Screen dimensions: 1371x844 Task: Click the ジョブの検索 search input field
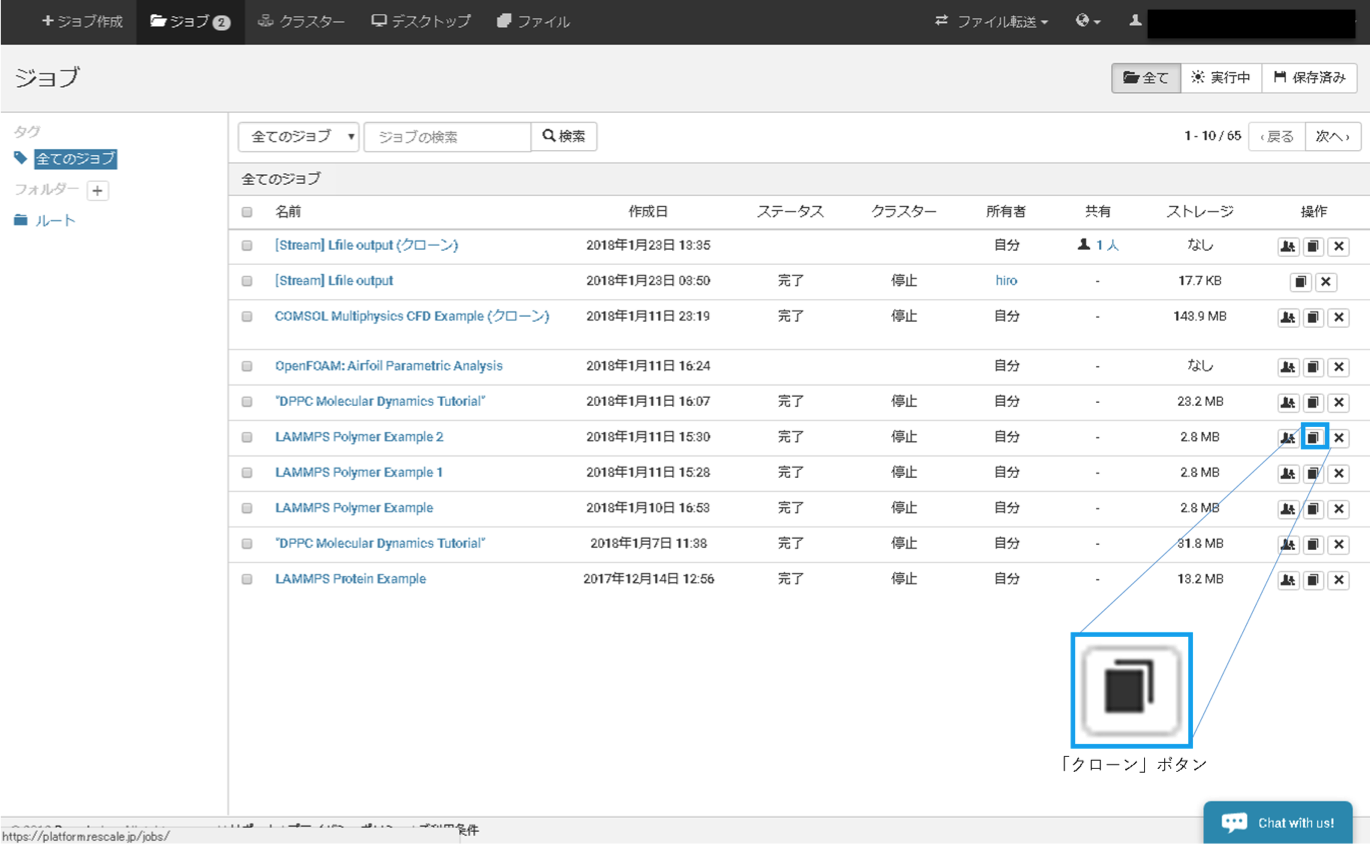[x=447, y=137]
